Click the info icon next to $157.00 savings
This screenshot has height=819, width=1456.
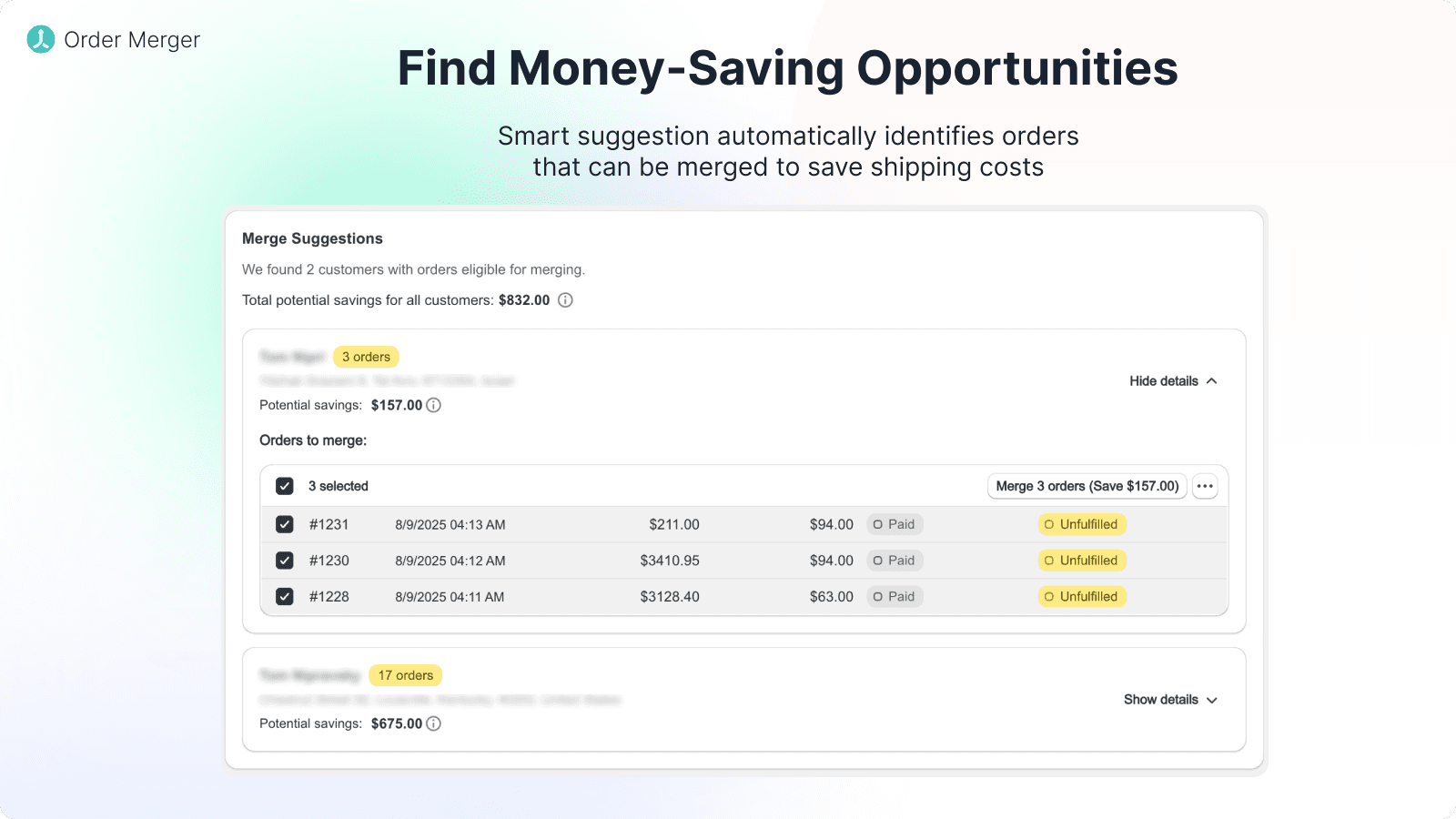(x=434, y=405)
